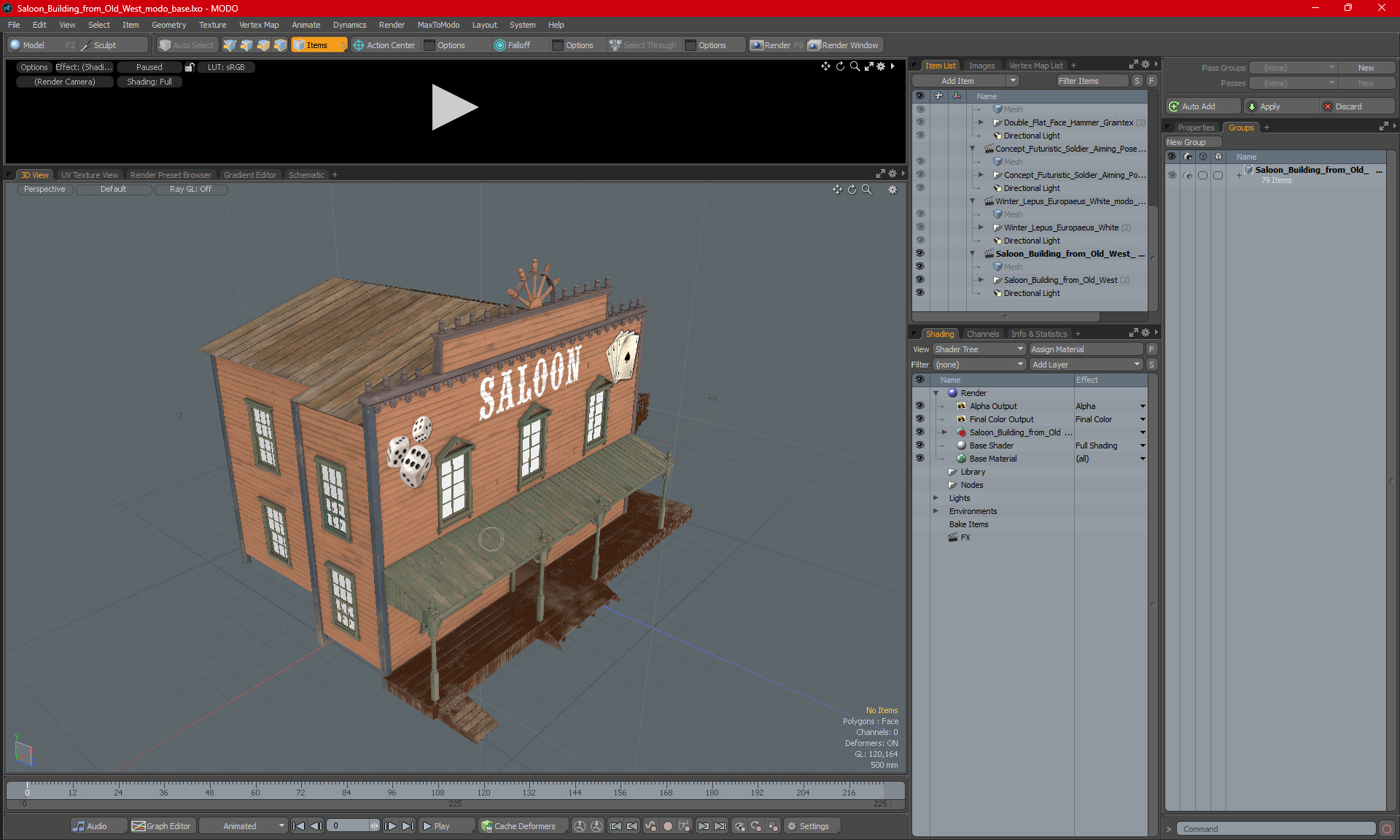Viewport: 1400px width, 840px height.
Task: Click the Apply button
Action: (x=1280, y=106)
